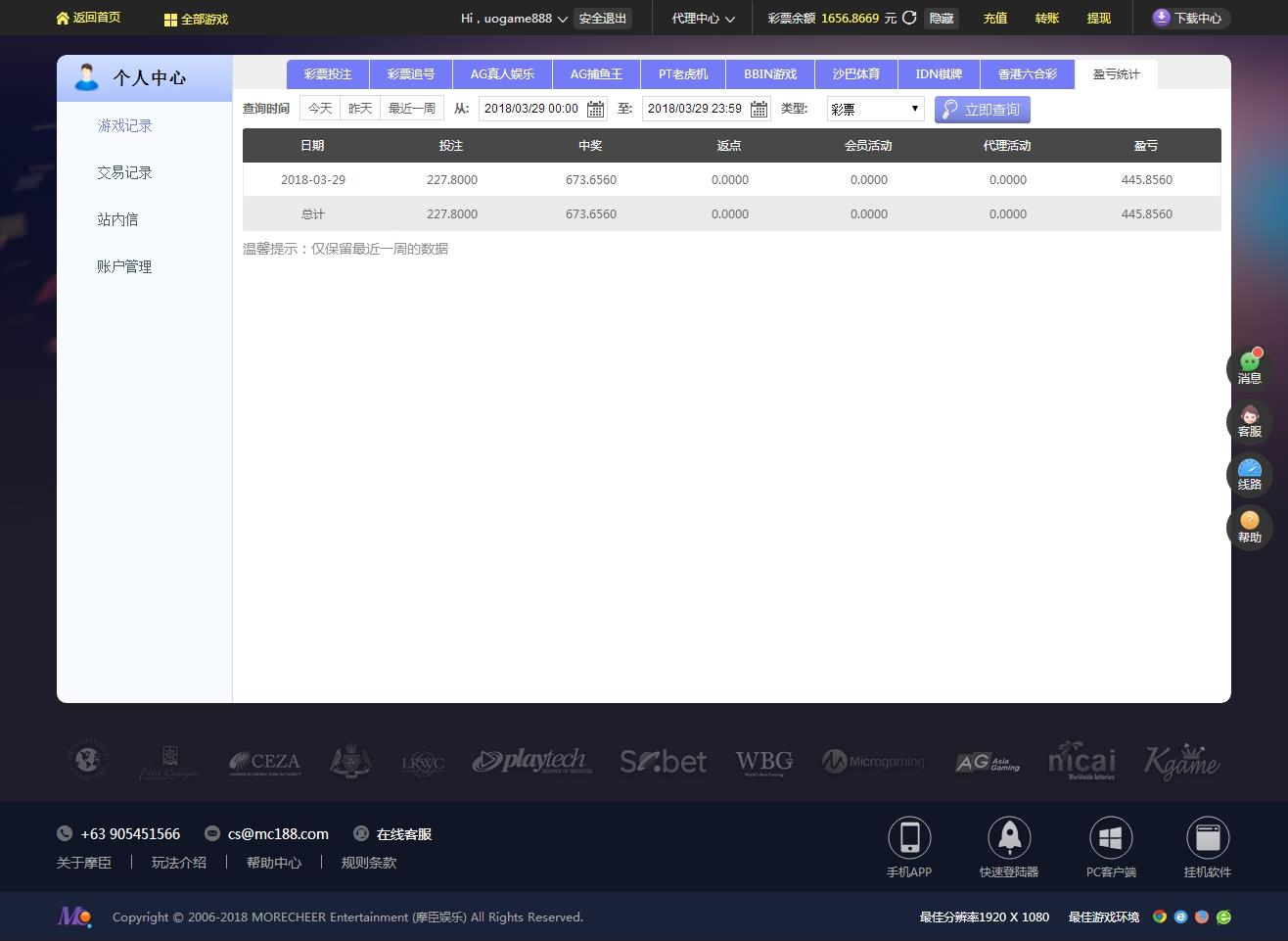The image size is (1288, 941).
Task: Open the 类型 type dropdown showing 彩票
Action: [x=875, y=109]
